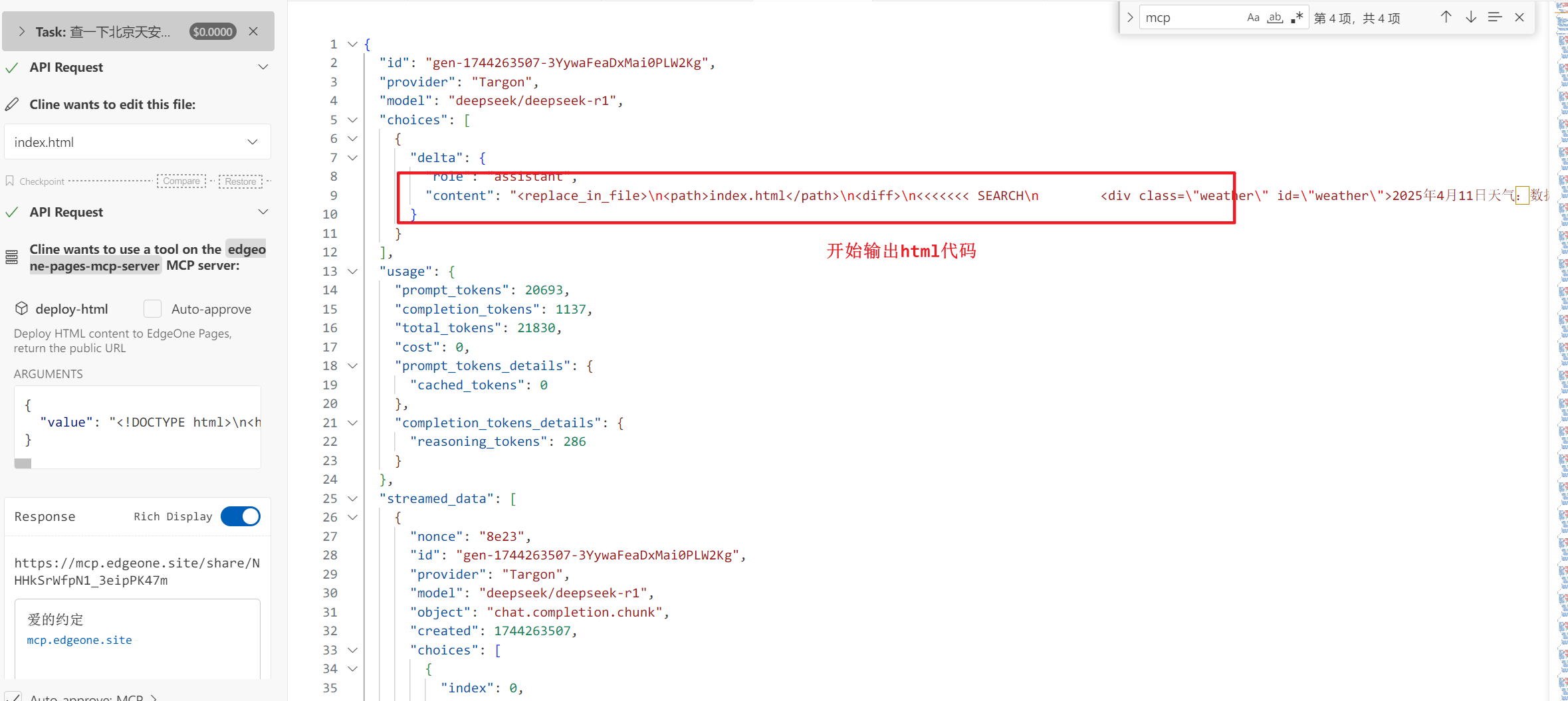Click the completion_tokens value 1137
This screenshot has height=701, width=1568.
coord(570,309)
